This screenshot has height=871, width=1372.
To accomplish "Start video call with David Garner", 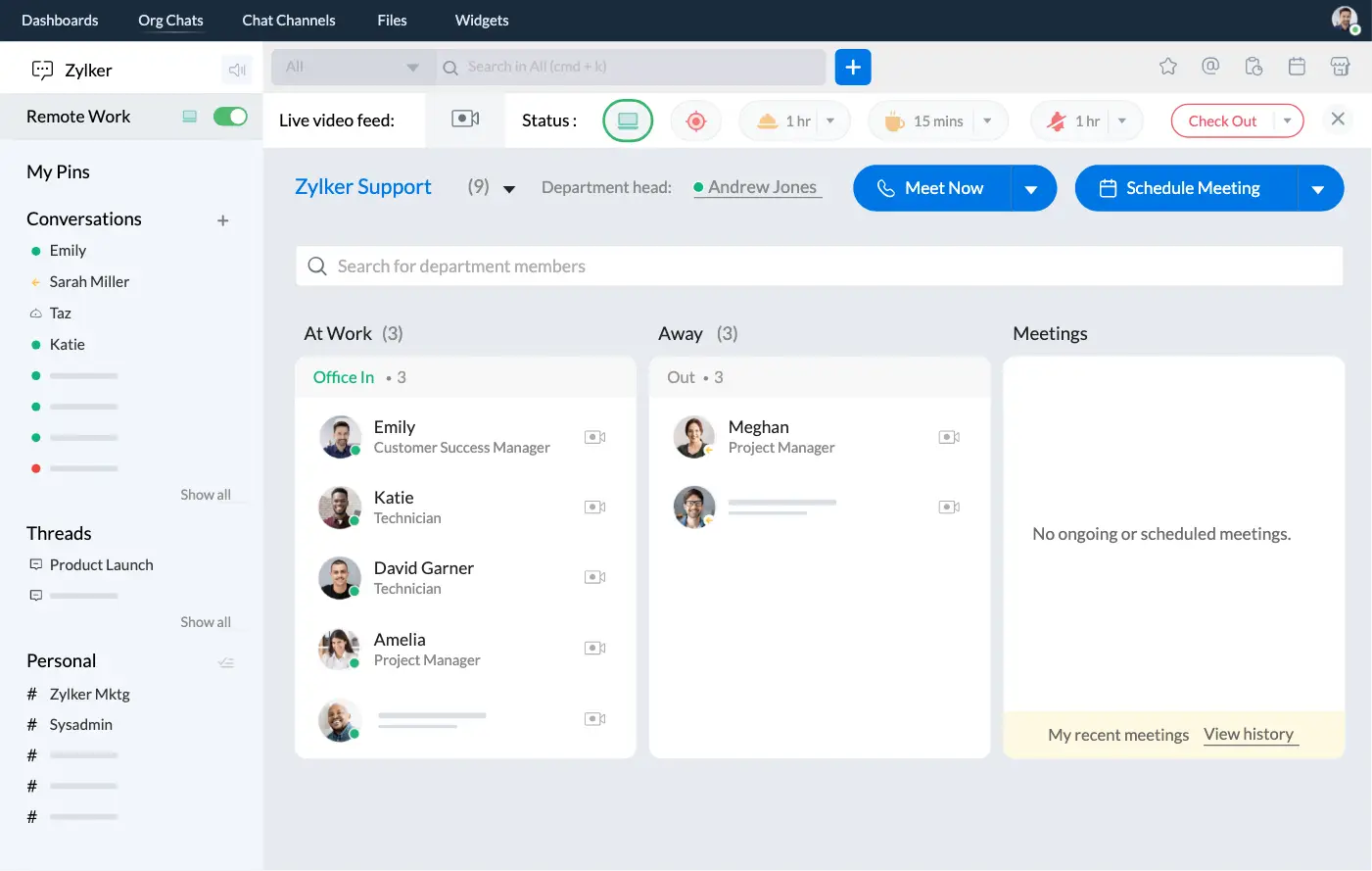I will click(594, 577).
